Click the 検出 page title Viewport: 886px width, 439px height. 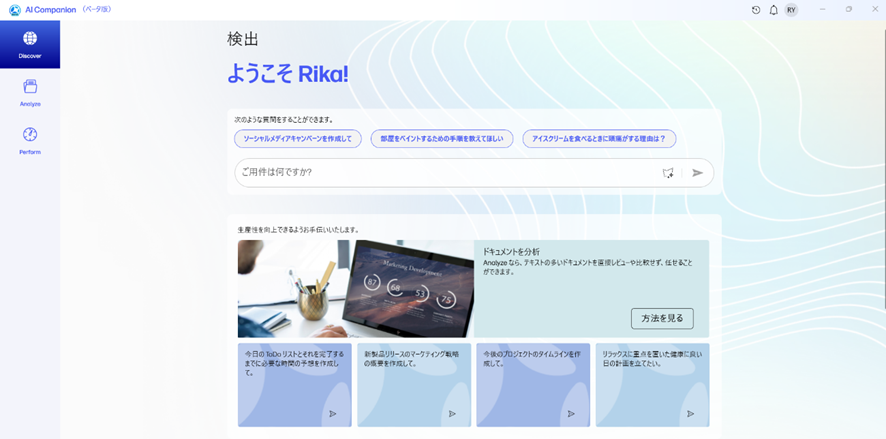coord(243,38)
